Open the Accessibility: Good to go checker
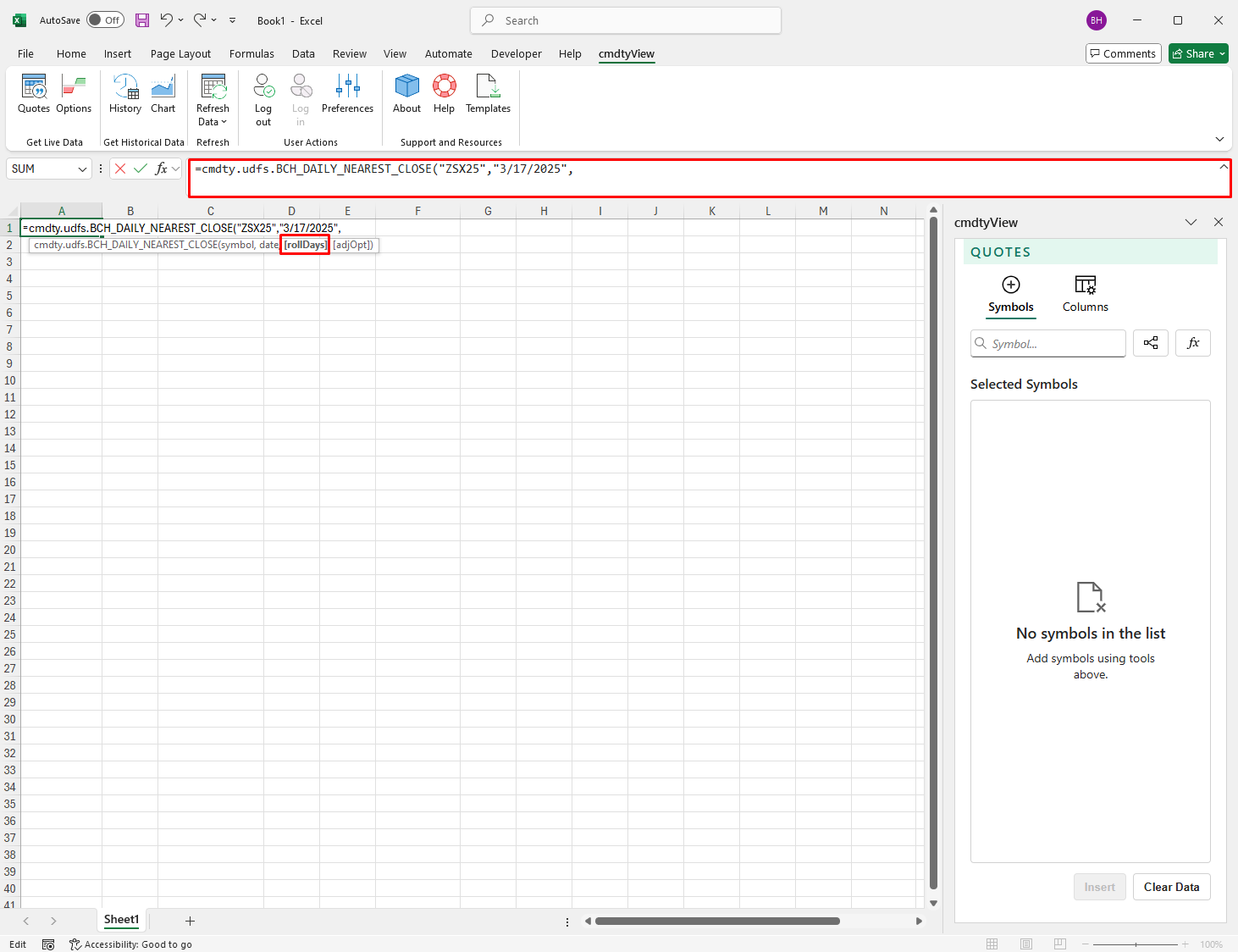Viewport: 1238px width, 952px height. [130, 944]
